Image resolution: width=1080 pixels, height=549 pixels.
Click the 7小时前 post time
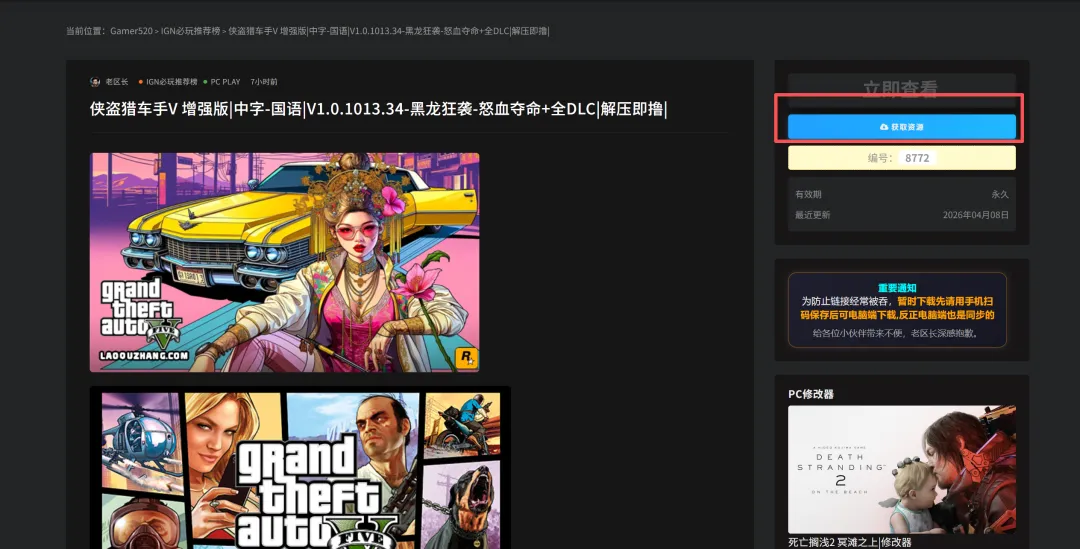click(x=264, y=82)
